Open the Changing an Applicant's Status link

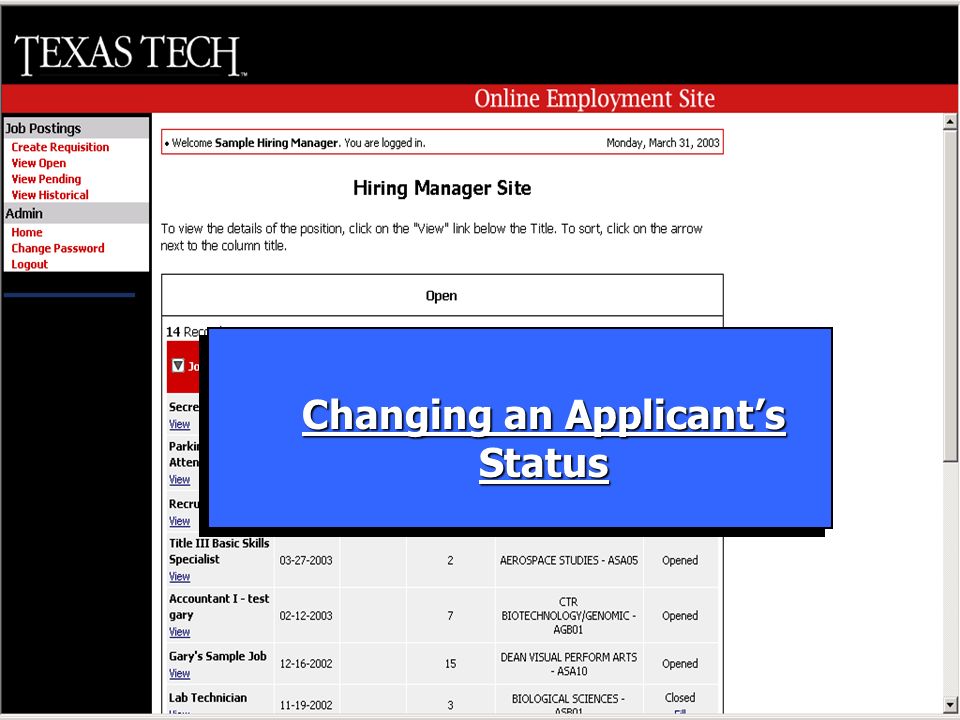(544, 439)
